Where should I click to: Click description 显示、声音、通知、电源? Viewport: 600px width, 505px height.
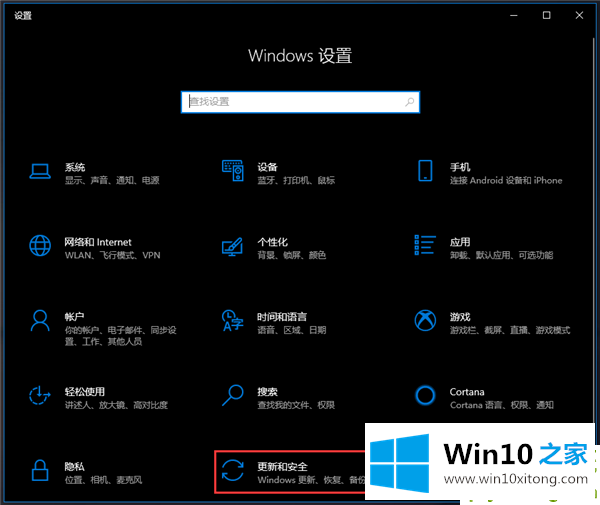pos(112,180)
